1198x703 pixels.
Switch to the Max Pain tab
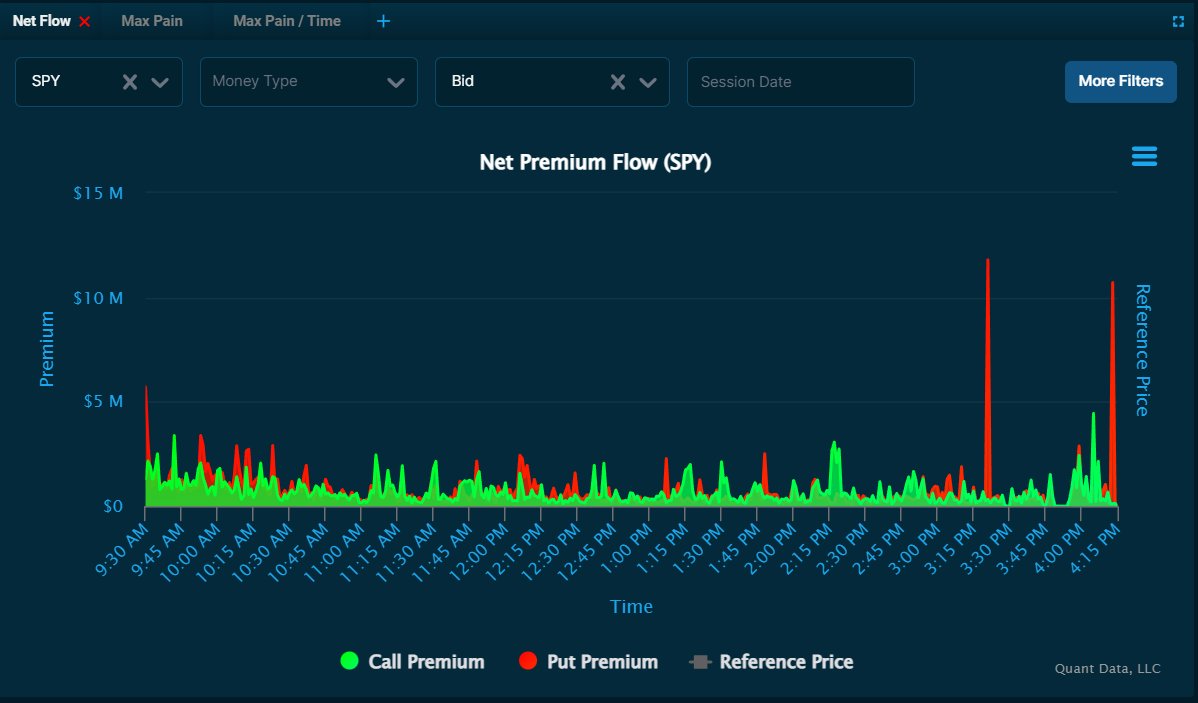151,20
